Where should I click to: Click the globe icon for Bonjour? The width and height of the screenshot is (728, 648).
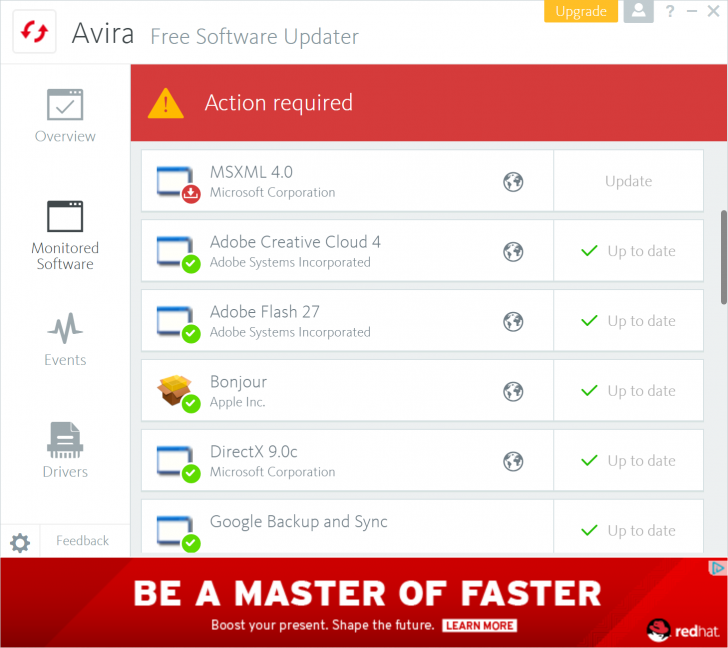pos(513,391)
